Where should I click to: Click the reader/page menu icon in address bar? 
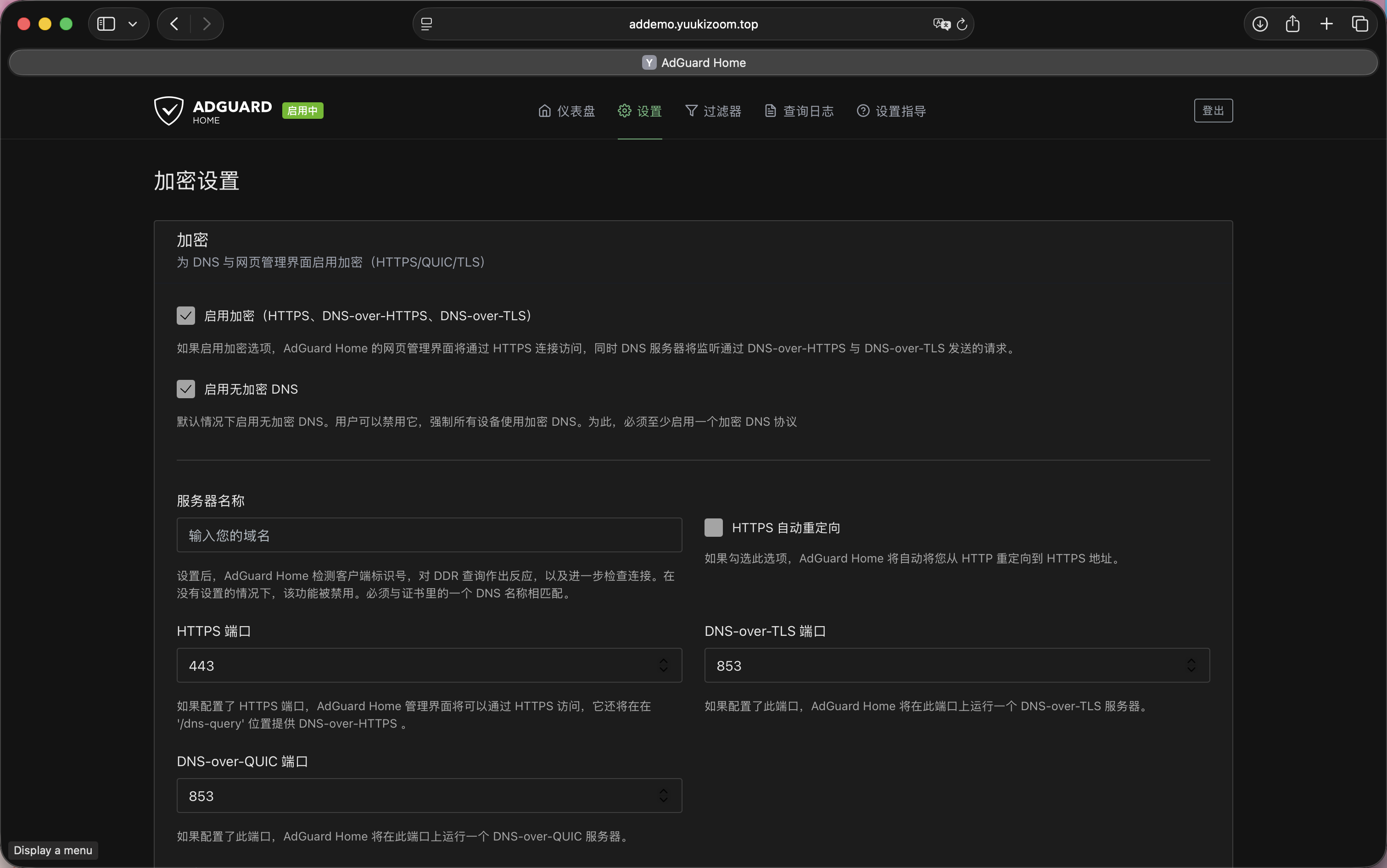(x=427, y=24)
